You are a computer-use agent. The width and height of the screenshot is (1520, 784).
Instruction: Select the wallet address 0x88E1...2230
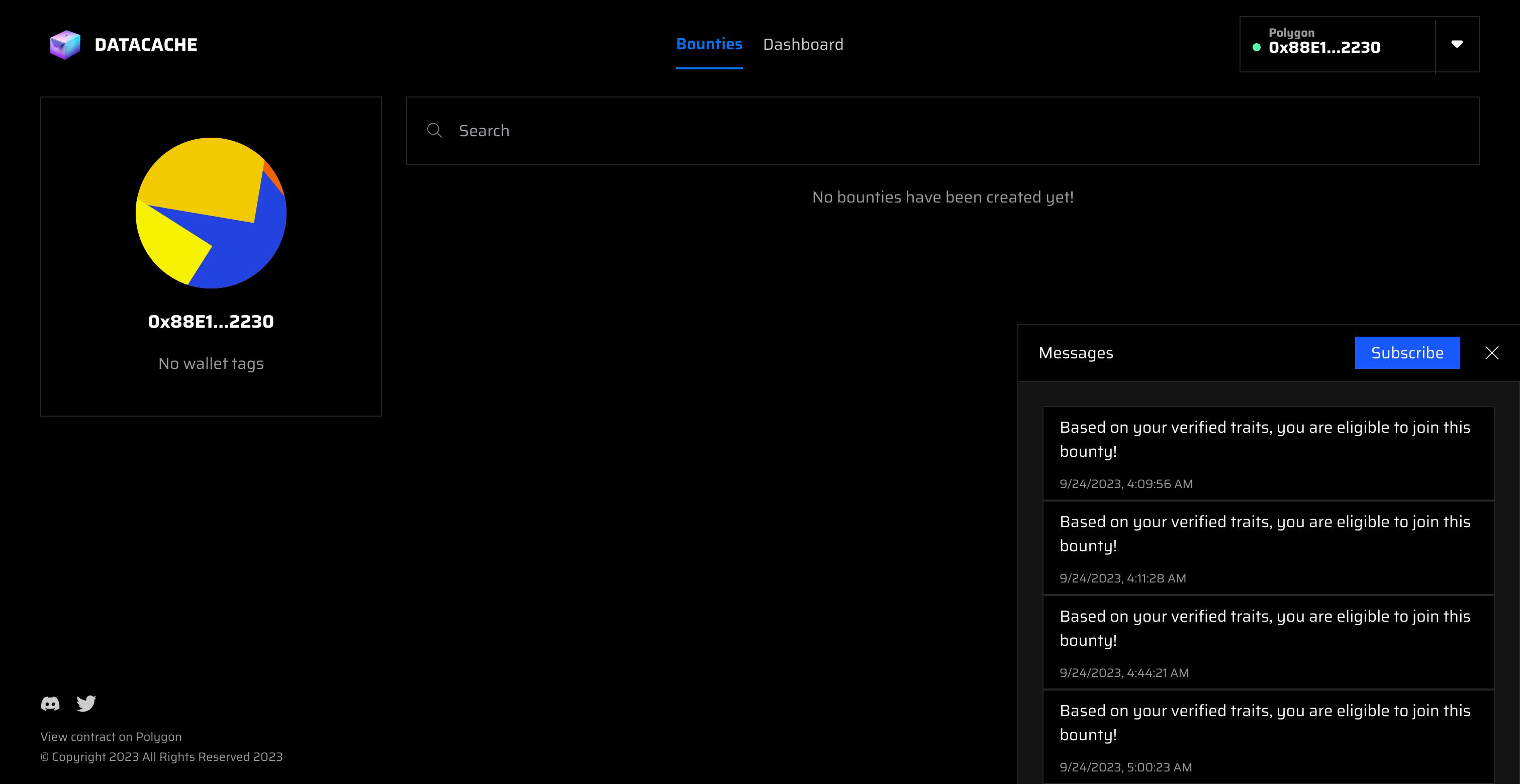pyautogui.click(x=211, y=321)
